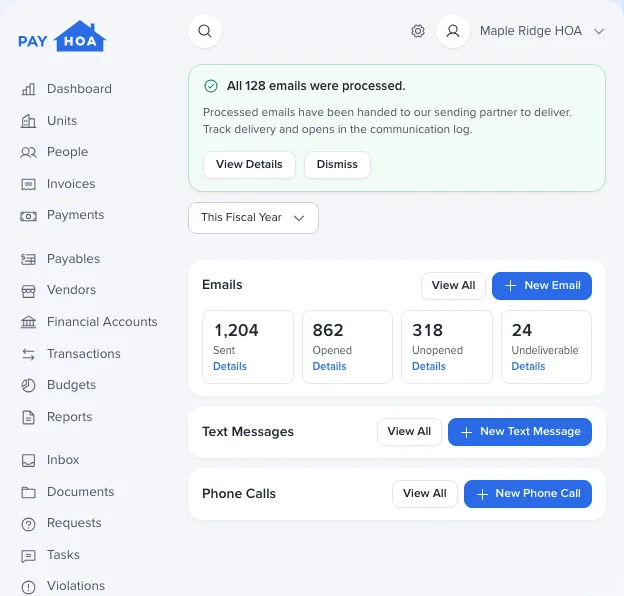Navigate to Transactions
Image resolution: width=624 pixels, height=596 pixels.
84,354
